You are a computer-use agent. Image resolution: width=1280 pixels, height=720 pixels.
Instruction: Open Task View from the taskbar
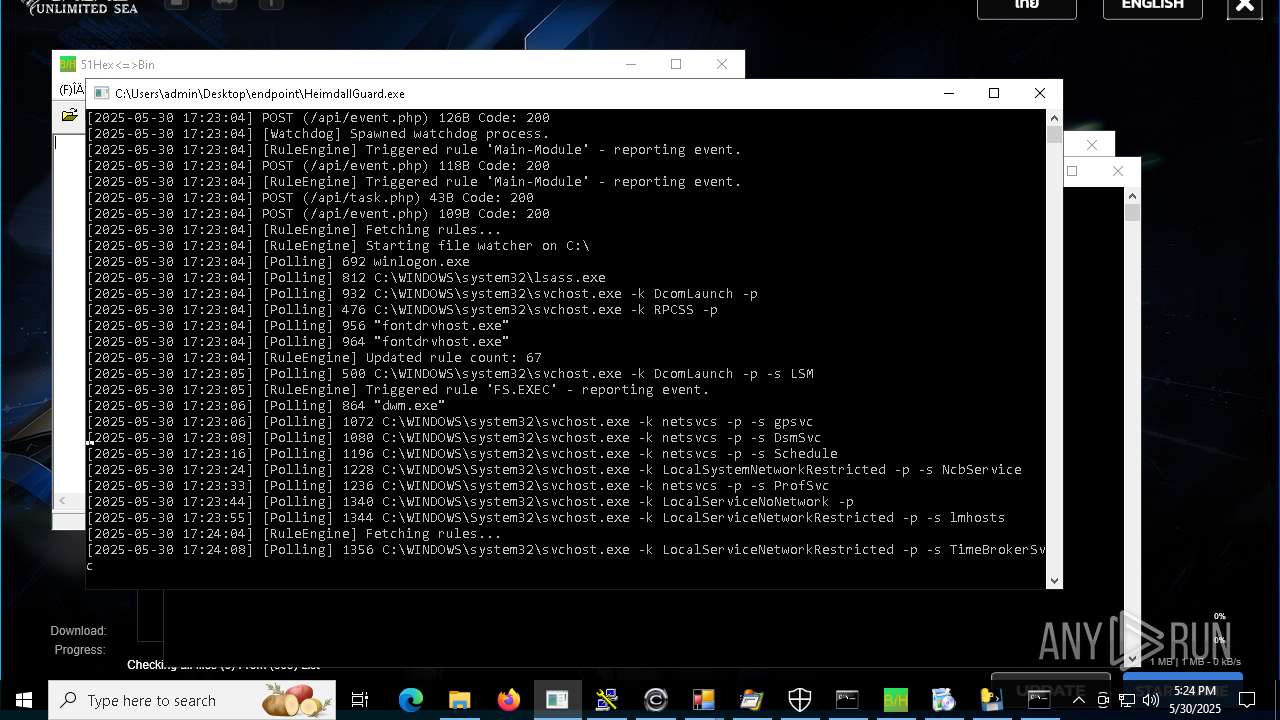[360, 700]
